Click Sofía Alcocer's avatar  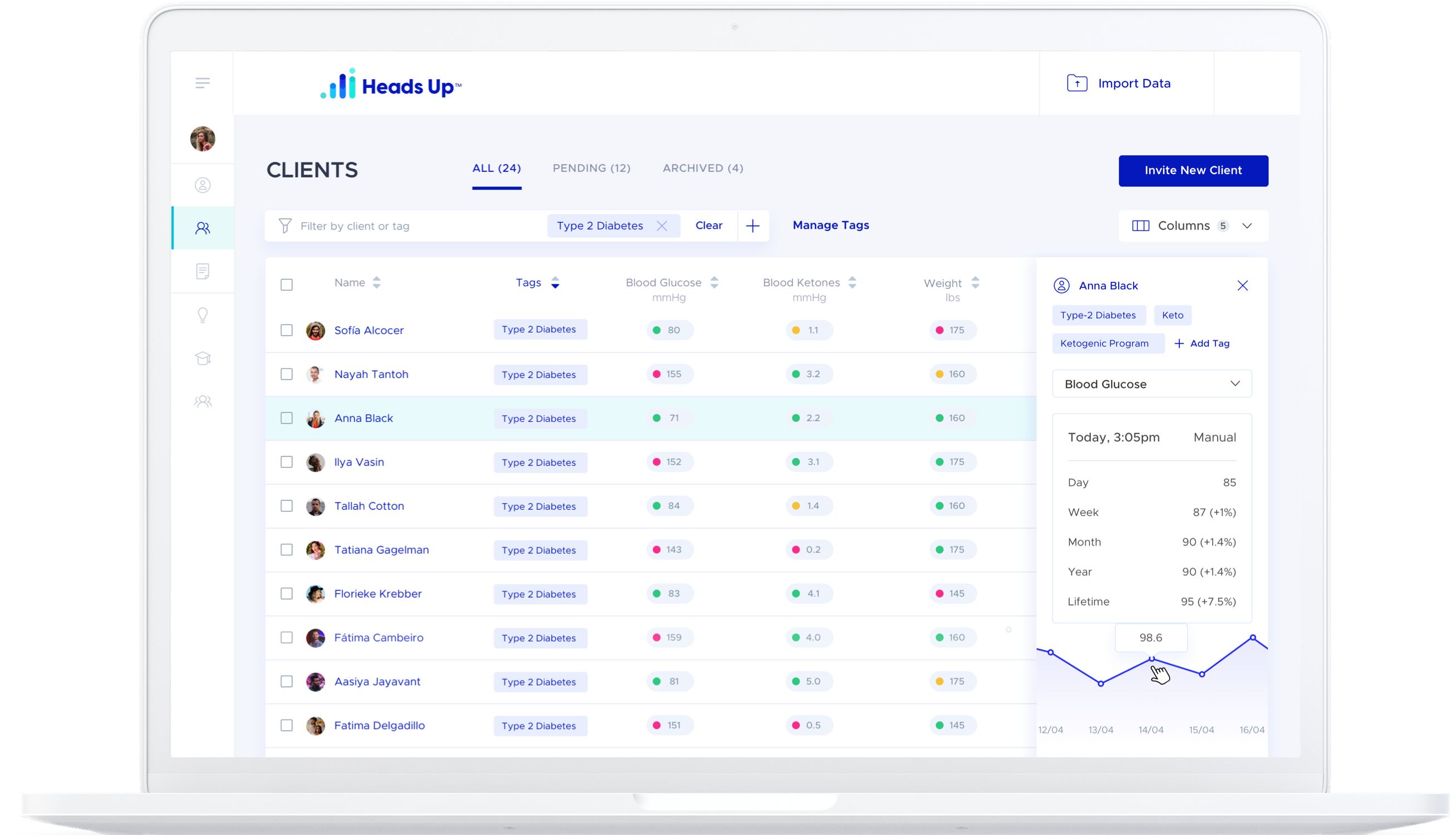(315, 331)
